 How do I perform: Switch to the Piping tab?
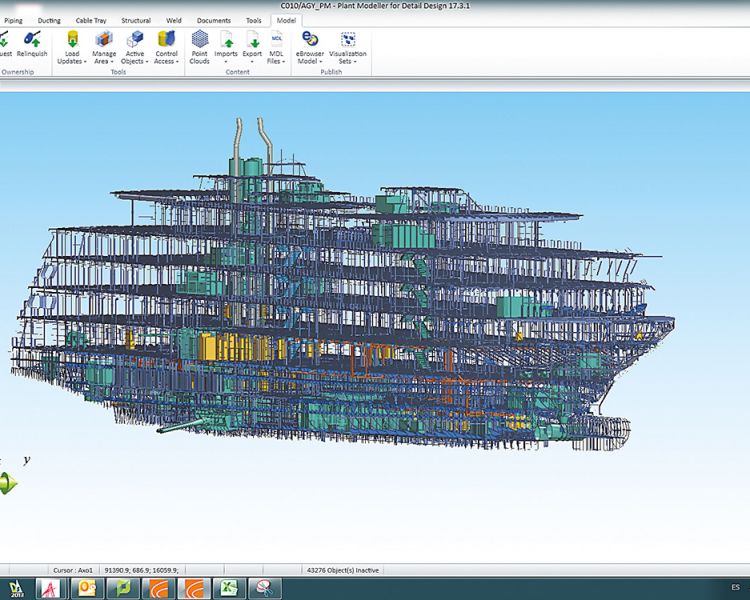click(x=13, y=21)
